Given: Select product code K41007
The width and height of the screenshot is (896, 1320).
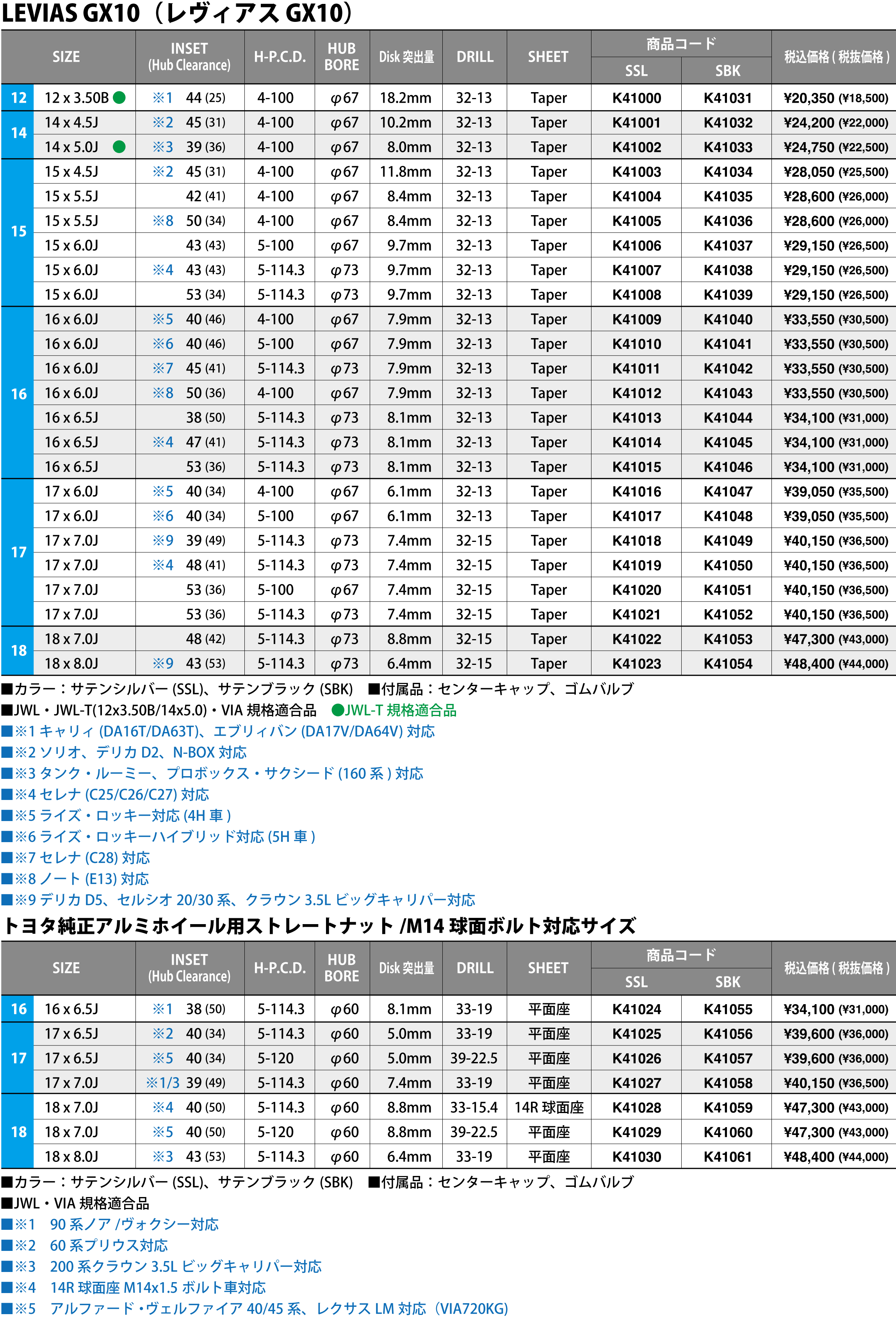Looking at the screenshot, I should click(636, 270).
